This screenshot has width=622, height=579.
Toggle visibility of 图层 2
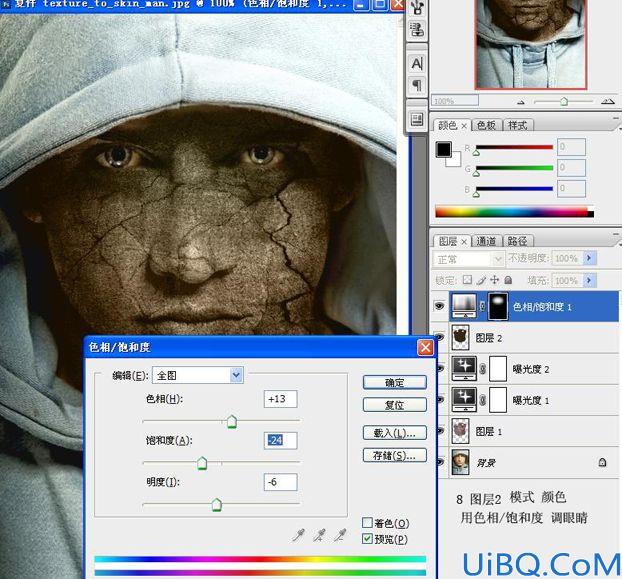coord(440,337)
